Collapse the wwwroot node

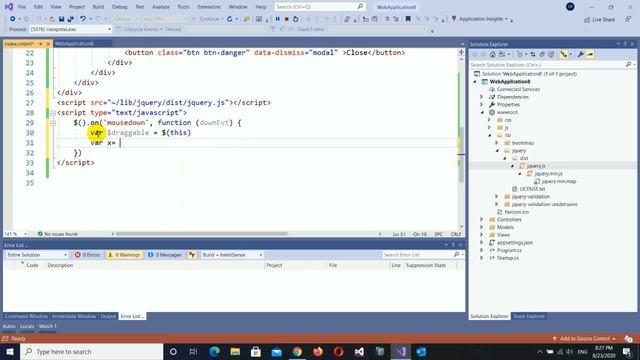482,112
